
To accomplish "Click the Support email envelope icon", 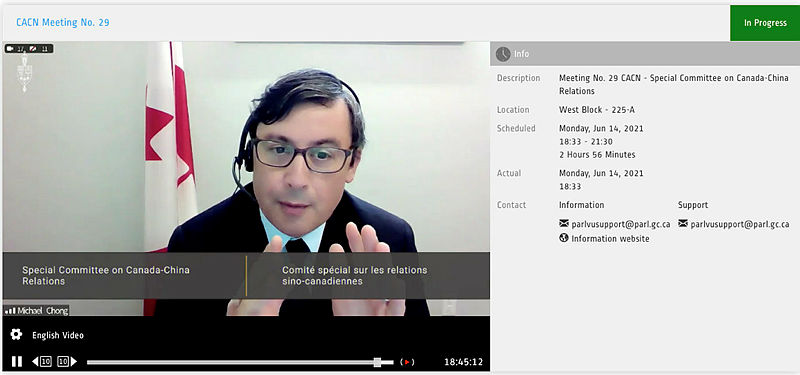I will click(683, 223).
